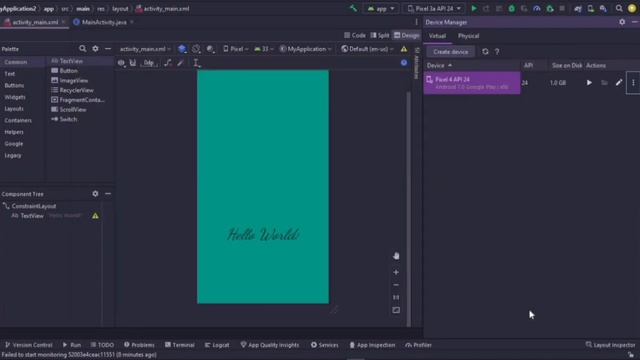Open Logcat tool window tab
This screenshot has width=640, height=360.
pyautogui.click(x=217, y=345)
